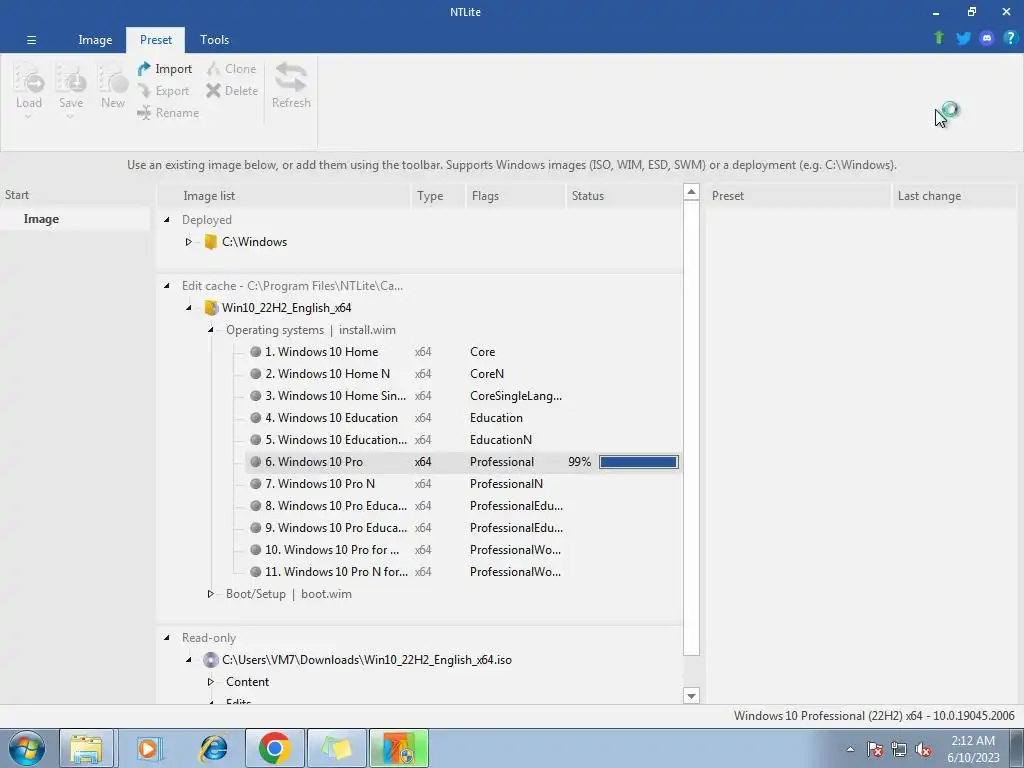Open the Discord link icon
The image size is (1024, 768).
[987, 38]
